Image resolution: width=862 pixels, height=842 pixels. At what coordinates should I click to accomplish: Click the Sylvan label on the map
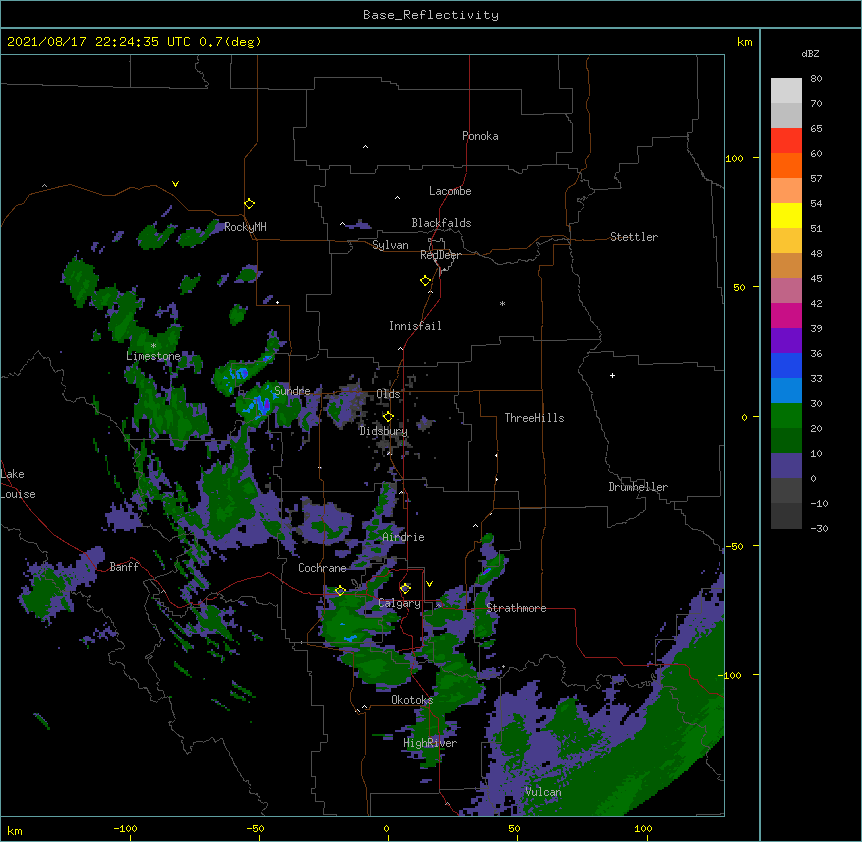point(390,245)
